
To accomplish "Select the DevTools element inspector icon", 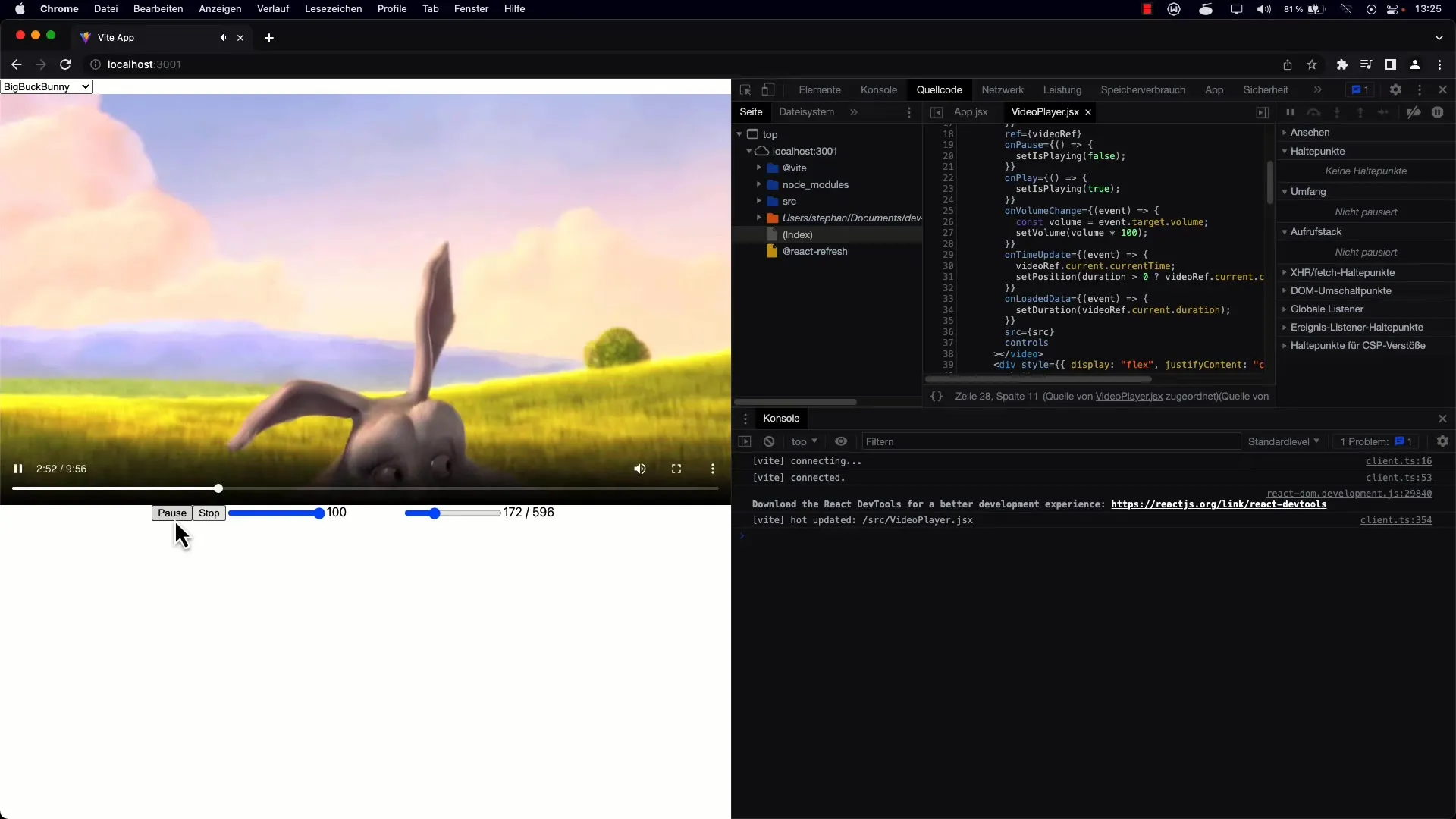I will tap(745, 89).
